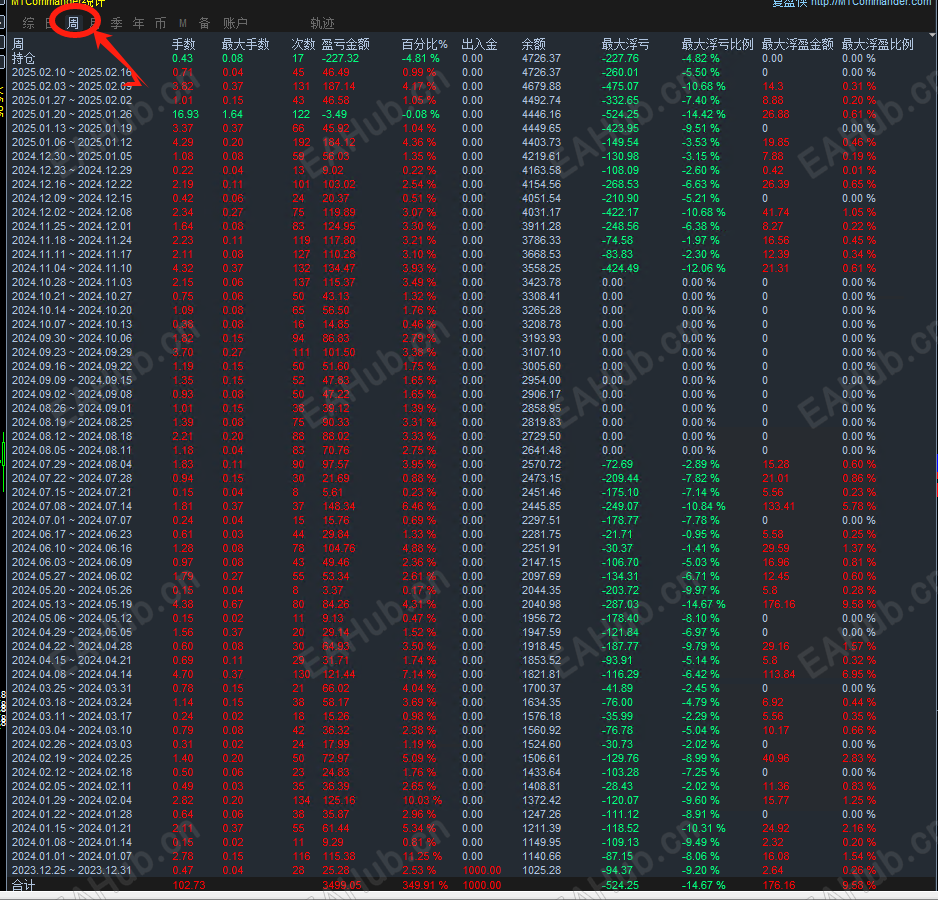Click deposit value 1000.00 in 2023.12.25 row

pyautogui.click(x=482, y=870)
